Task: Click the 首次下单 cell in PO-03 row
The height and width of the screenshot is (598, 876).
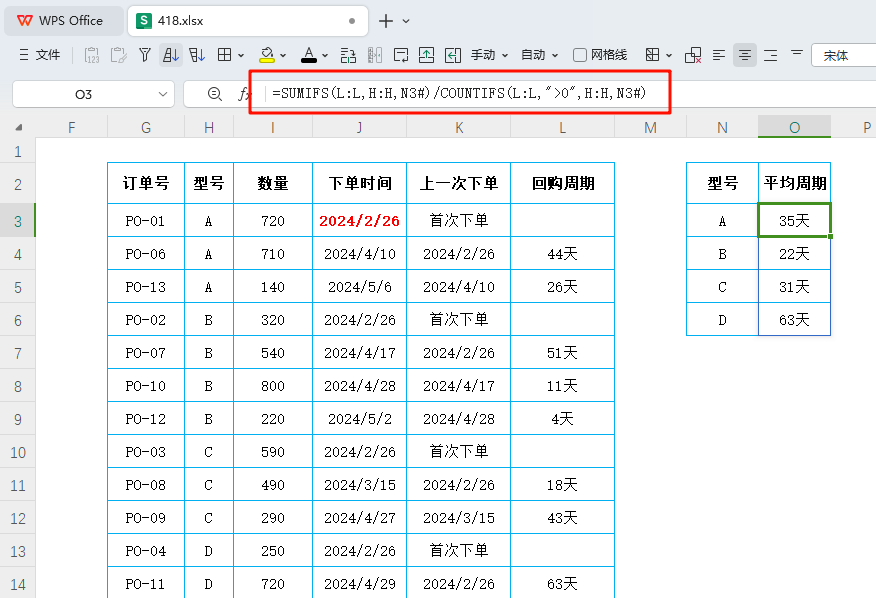Action: pos(459,452)
